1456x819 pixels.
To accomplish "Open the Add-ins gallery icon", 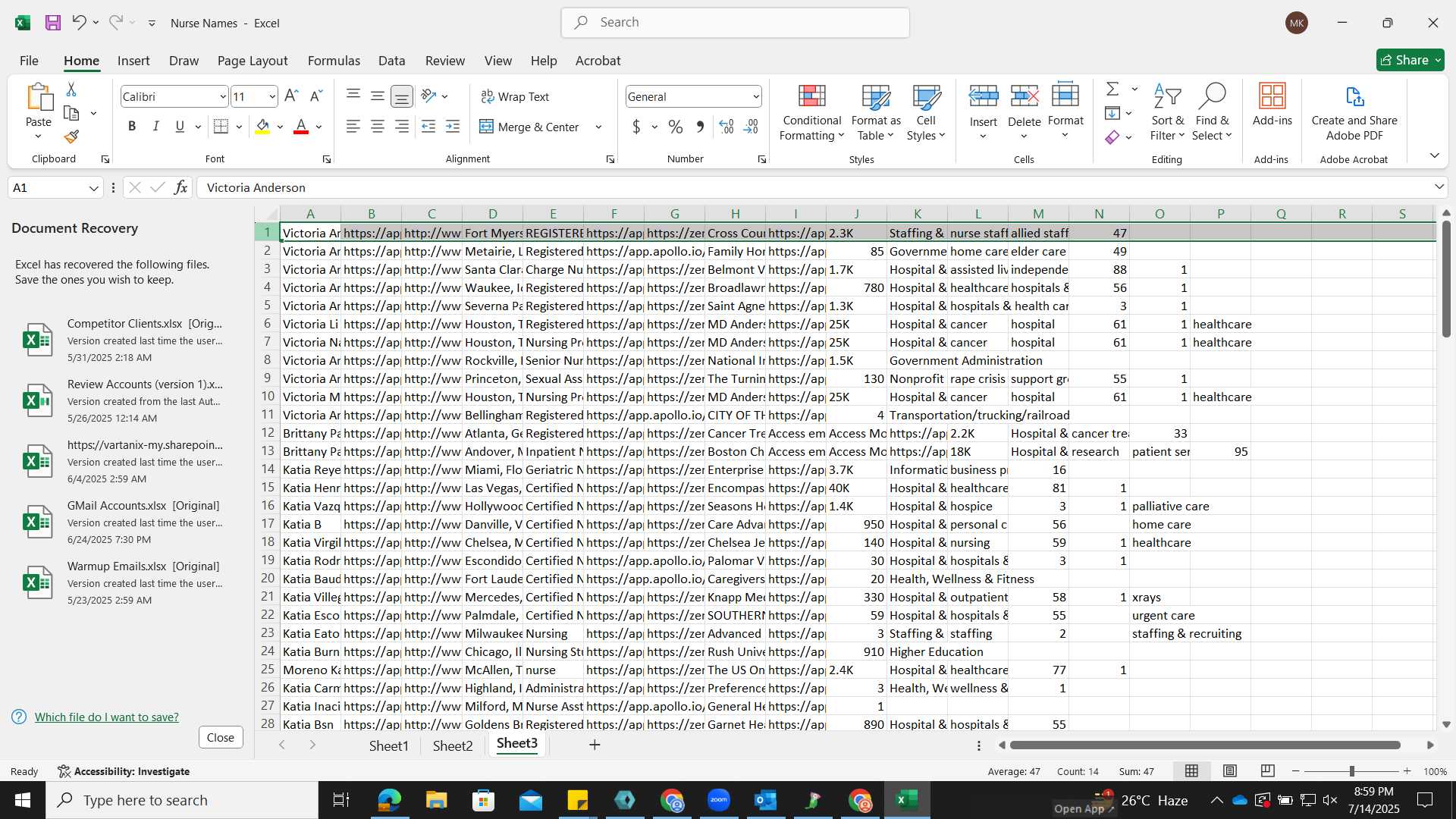I will click(1272, 105).
